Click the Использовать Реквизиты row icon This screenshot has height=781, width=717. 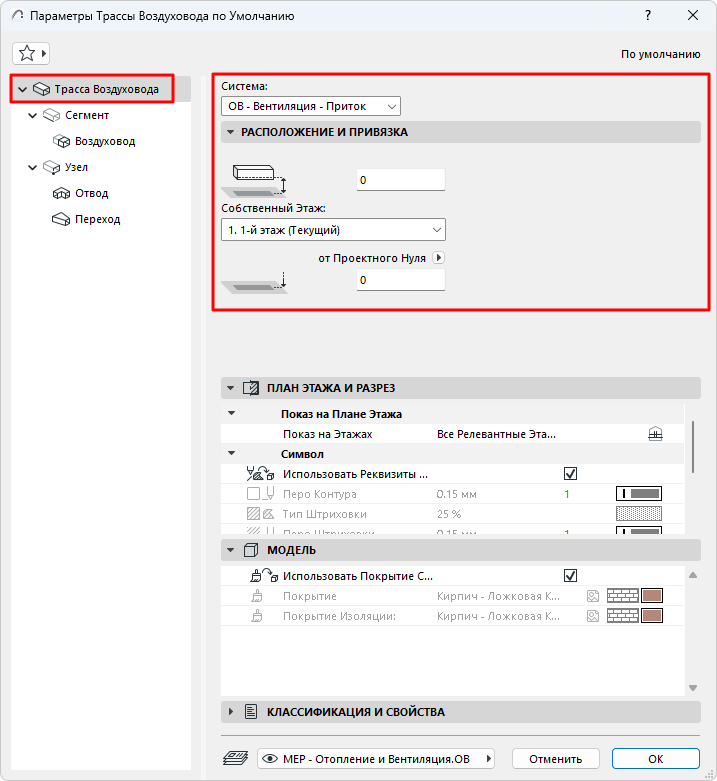[x=260, y=473]
